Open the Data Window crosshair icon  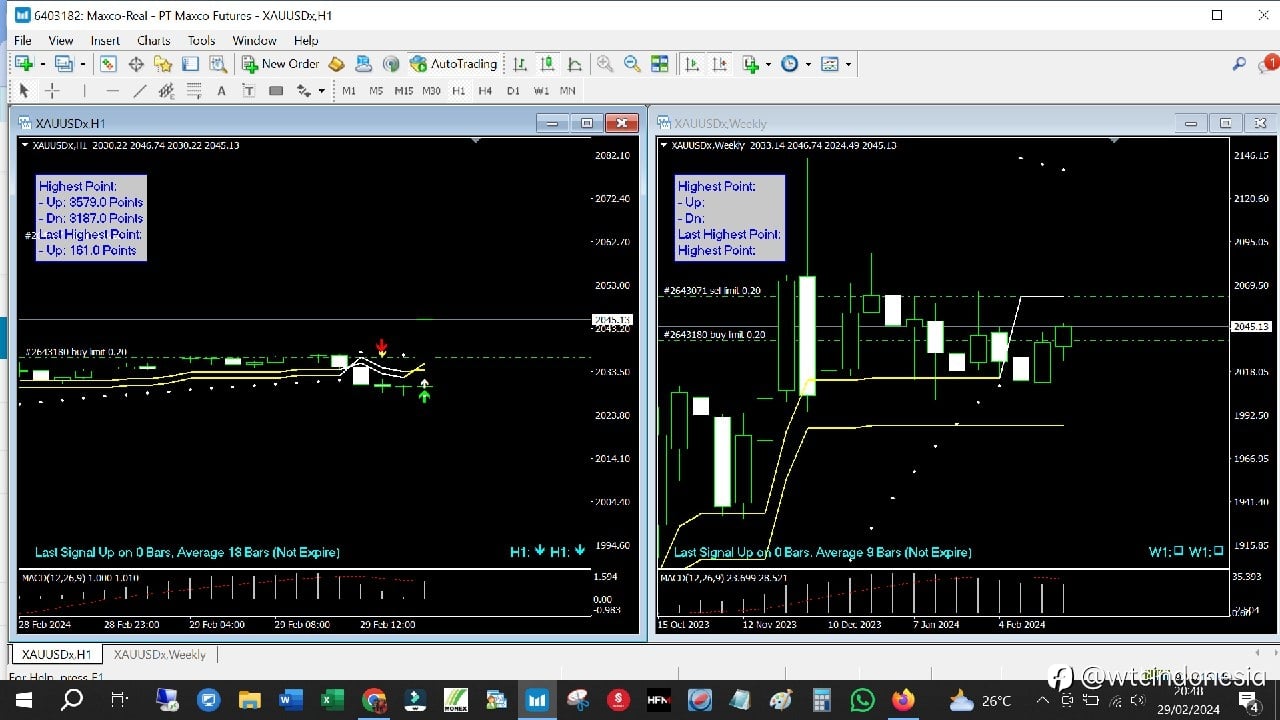tap(136, 64)
